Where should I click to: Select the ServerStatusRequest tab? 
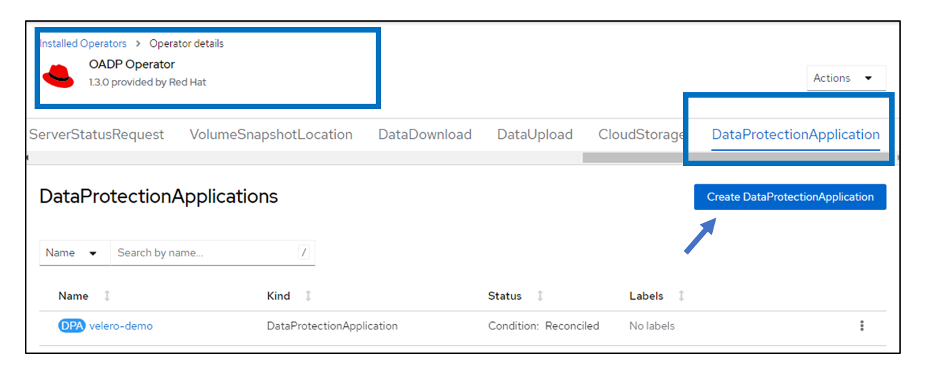pos(97,135)
